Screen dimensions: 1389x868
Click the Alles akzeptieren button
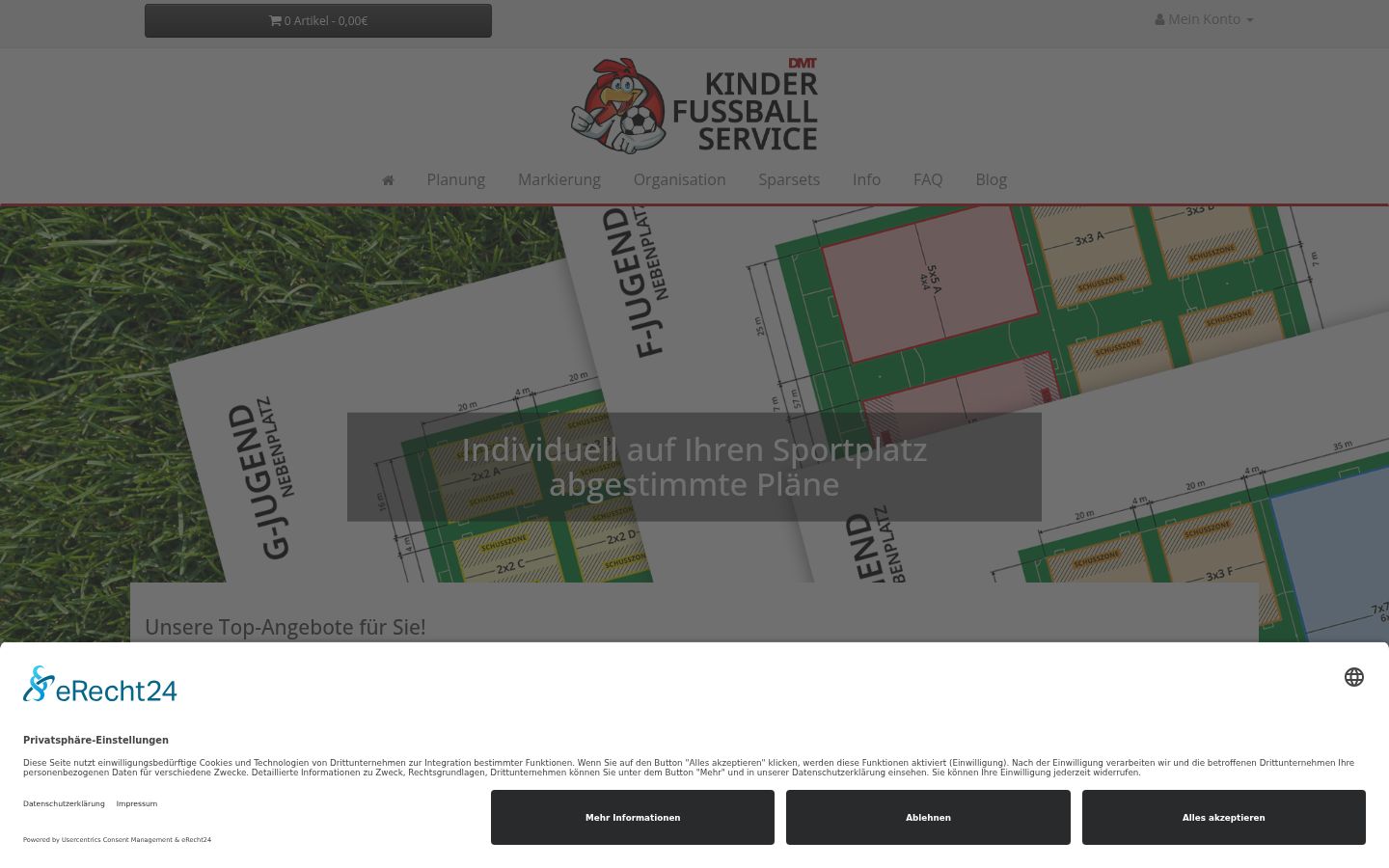tap(1224, 818)
